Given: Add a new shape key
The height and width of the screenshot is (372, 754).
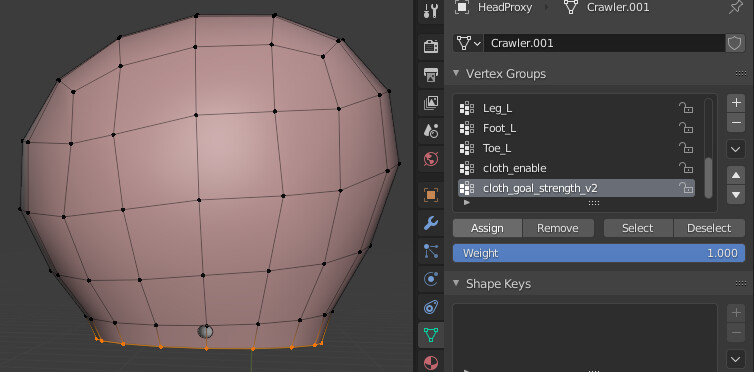Looking at the screenshot, I should tap(736, 313).
